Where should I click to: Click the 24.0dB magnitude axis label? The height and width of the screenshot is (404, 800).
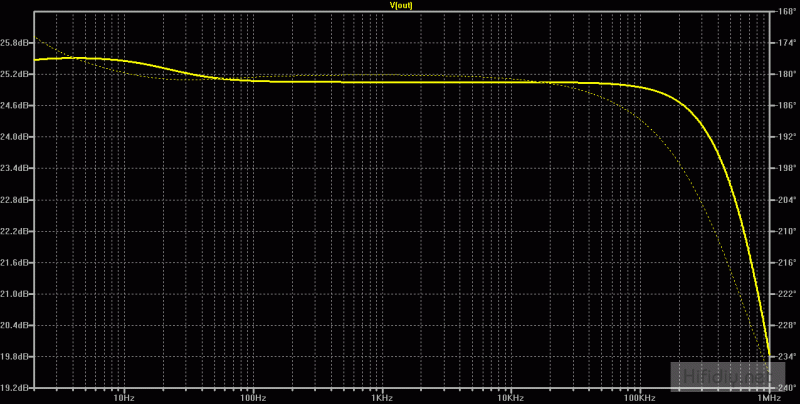pyautogui.click(x=15, y=137)
